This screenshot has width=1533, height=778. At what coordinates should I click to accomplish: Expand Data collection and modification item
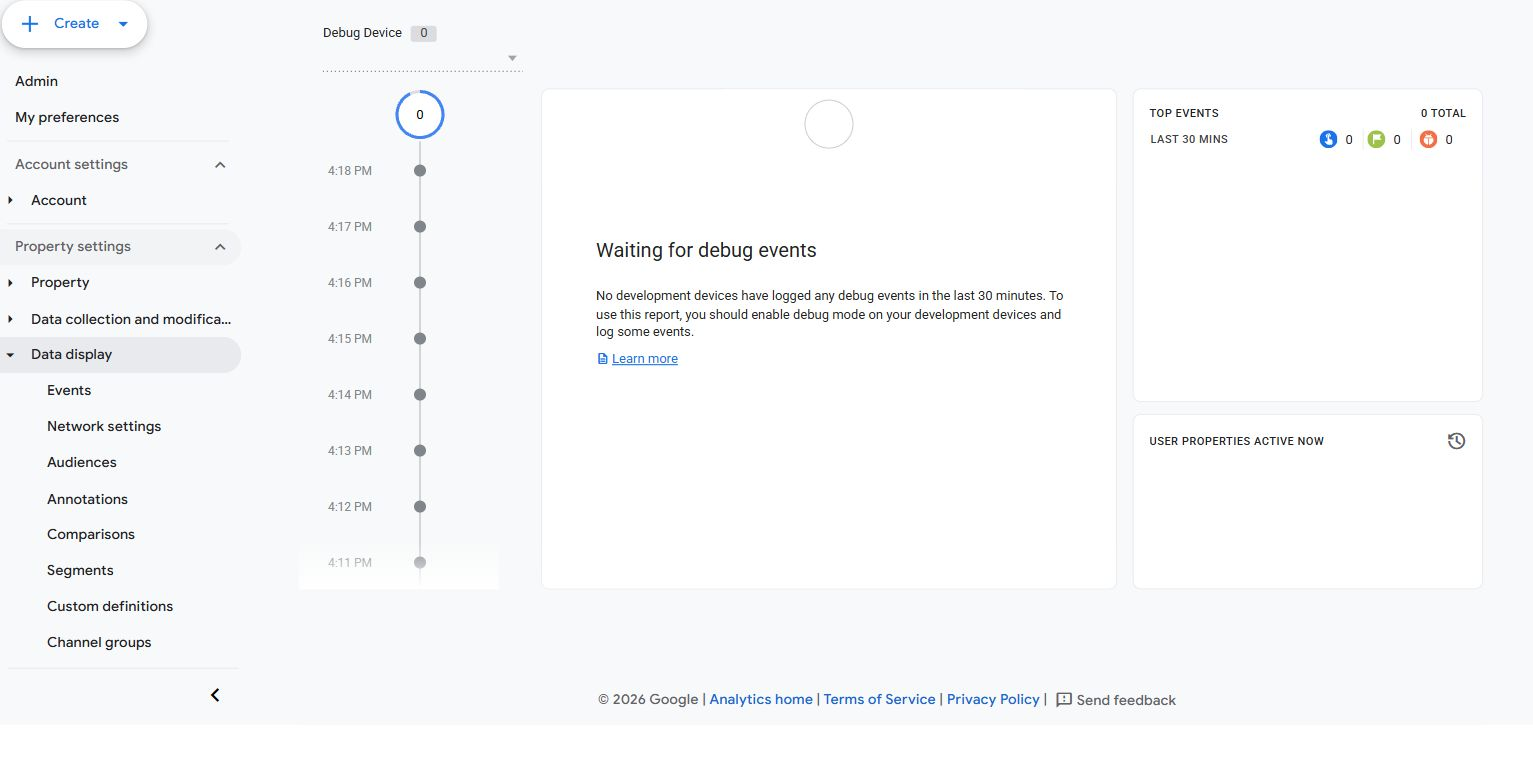click(x=11, y=319)
